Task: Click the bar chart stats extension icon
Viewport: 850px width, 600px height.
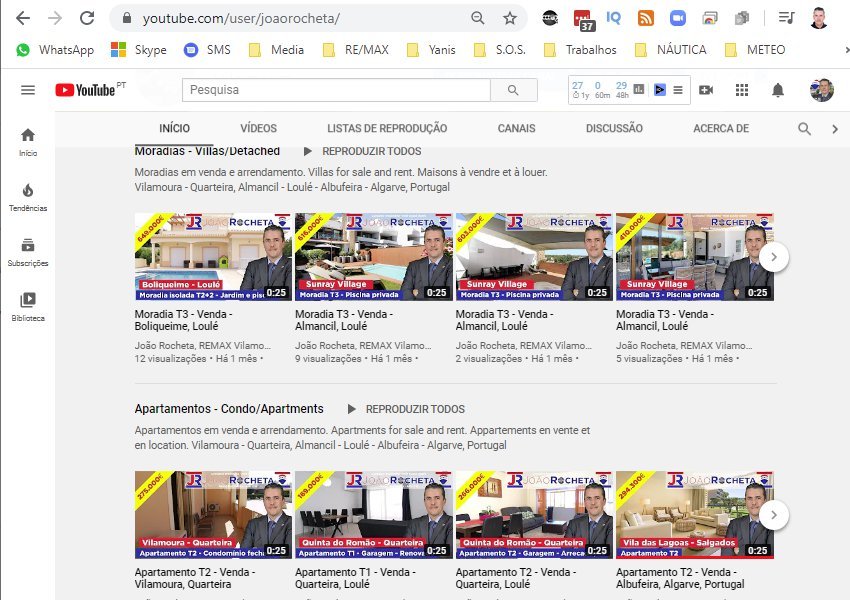Action: pyautogui.click(x=639, y=89)
